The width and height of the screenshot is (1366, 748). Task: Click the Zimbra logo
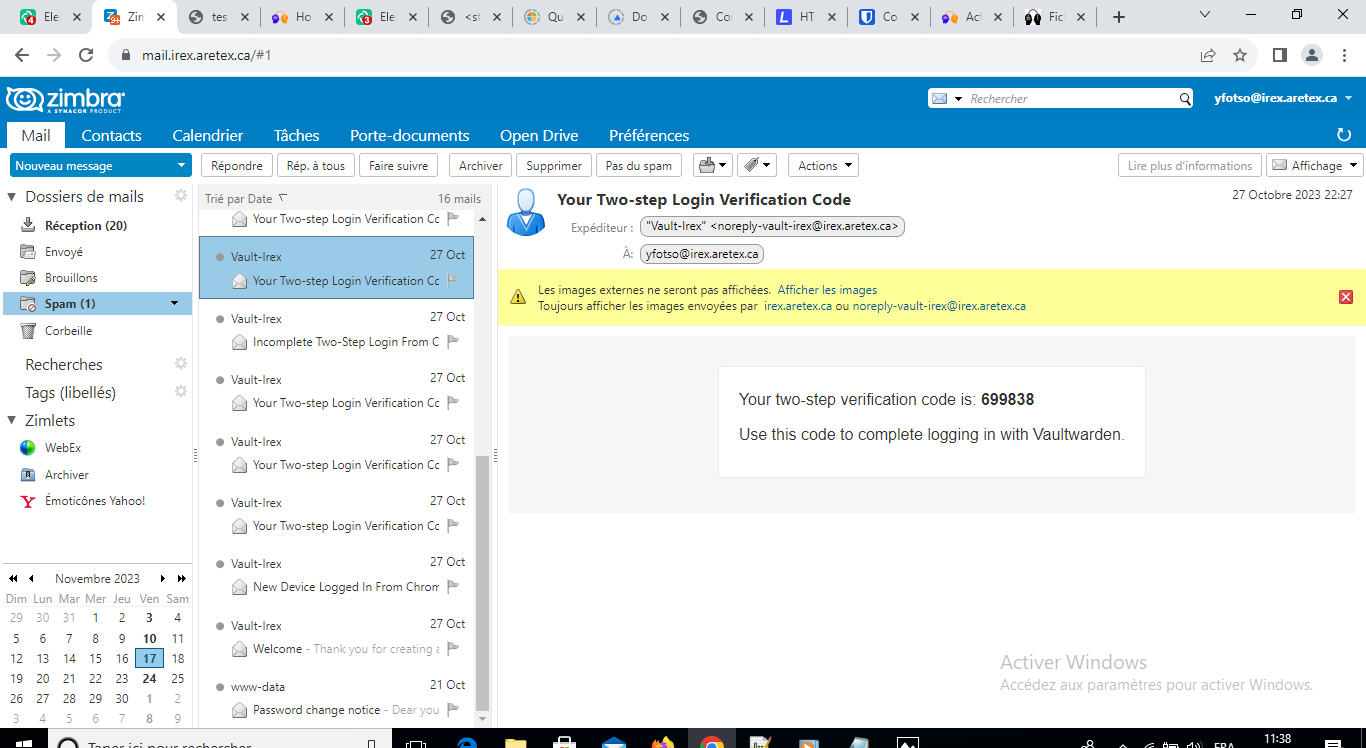[65, 99]
